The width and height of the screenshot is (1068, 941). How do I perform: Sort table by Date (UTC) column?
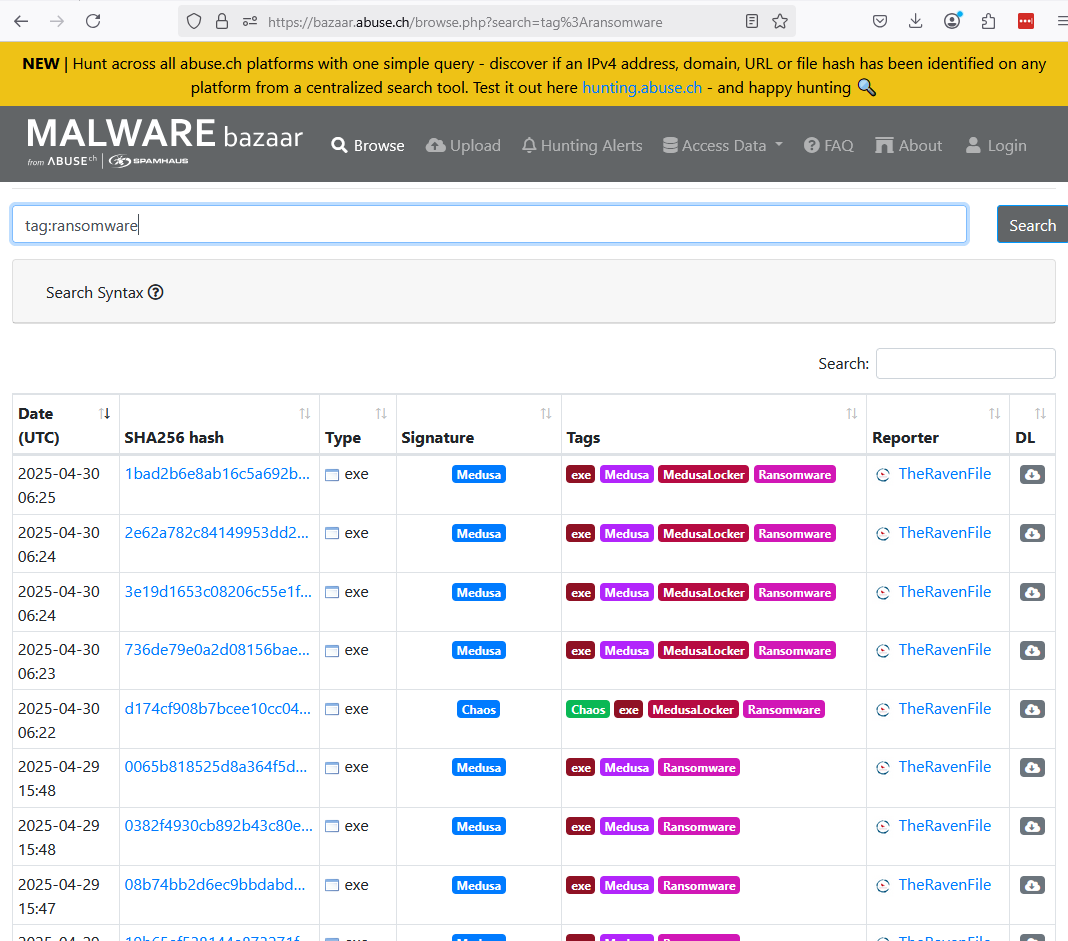[x=65, y=425]
